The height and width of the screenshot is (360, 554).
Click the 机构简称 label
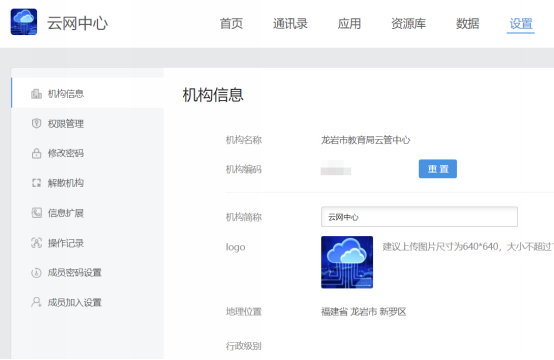[x=244, y=217]
